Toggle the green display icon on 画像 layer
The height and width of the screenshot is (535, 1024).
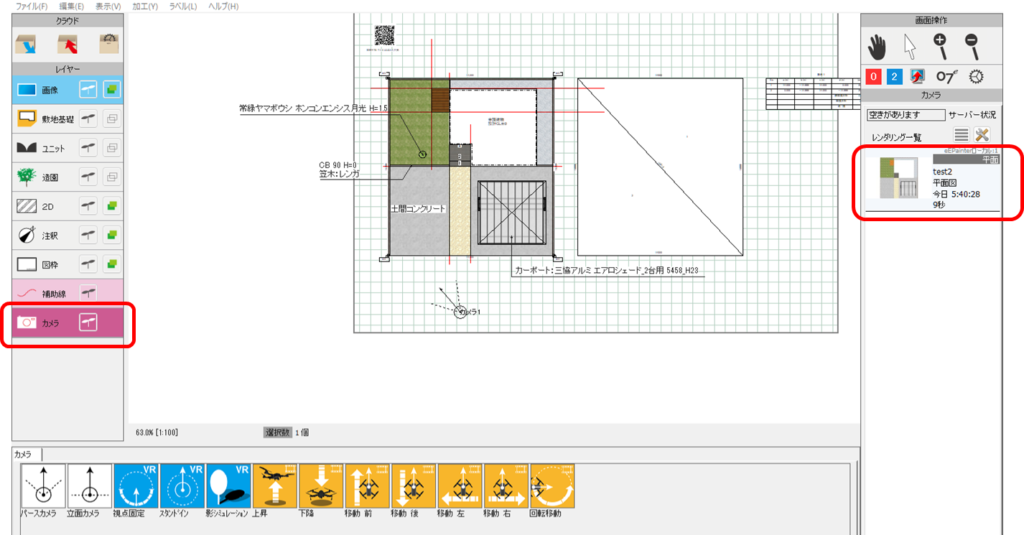coord(112,90)
